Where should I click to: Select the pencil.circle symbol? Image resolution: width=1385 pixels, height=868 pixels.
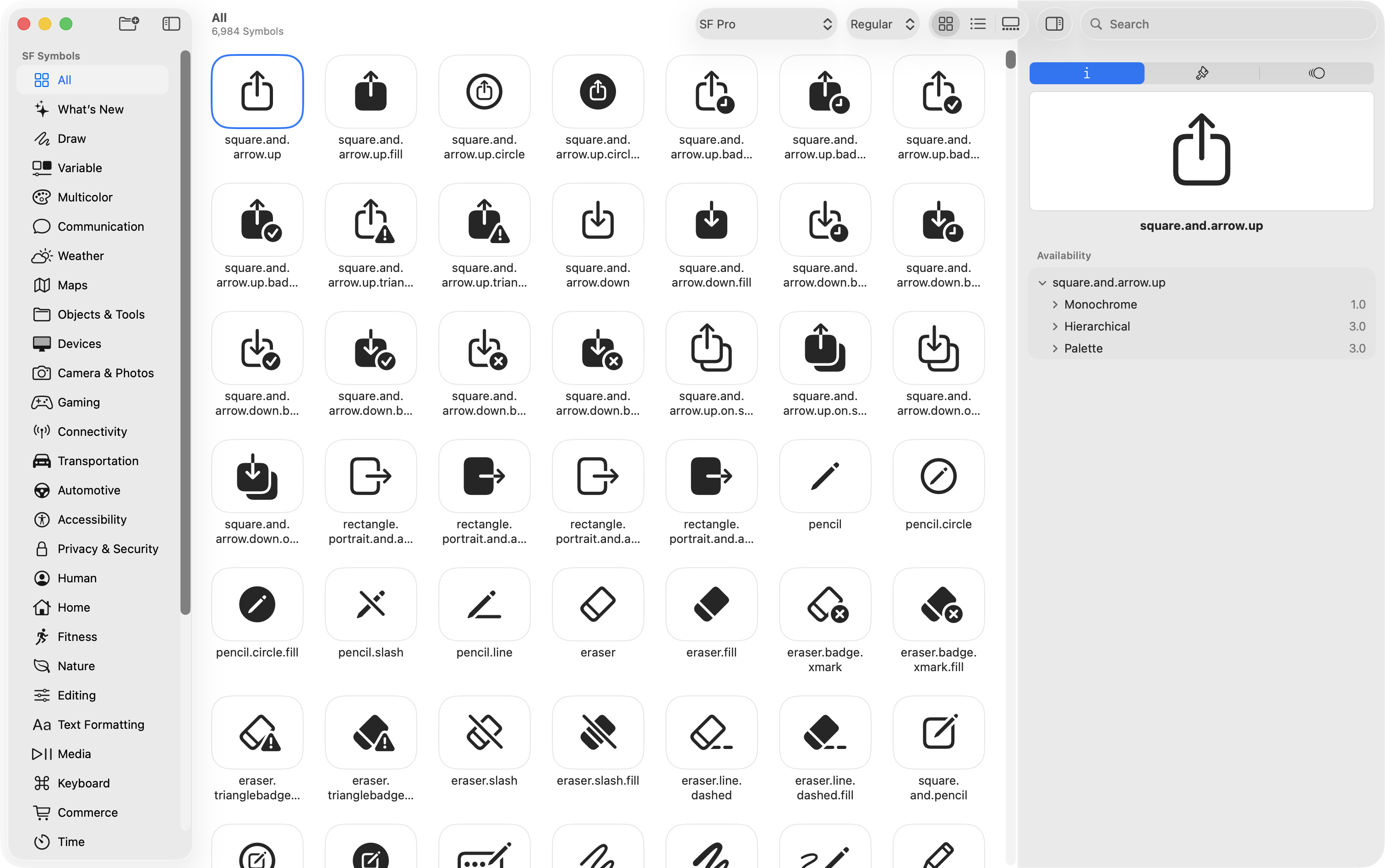pos(938,477)
